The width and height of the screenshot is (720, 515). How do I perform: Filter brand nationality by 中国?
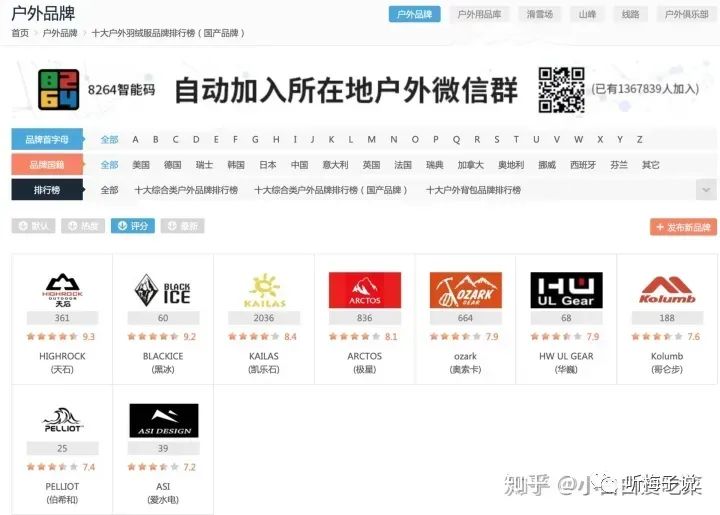coord(299,165)
